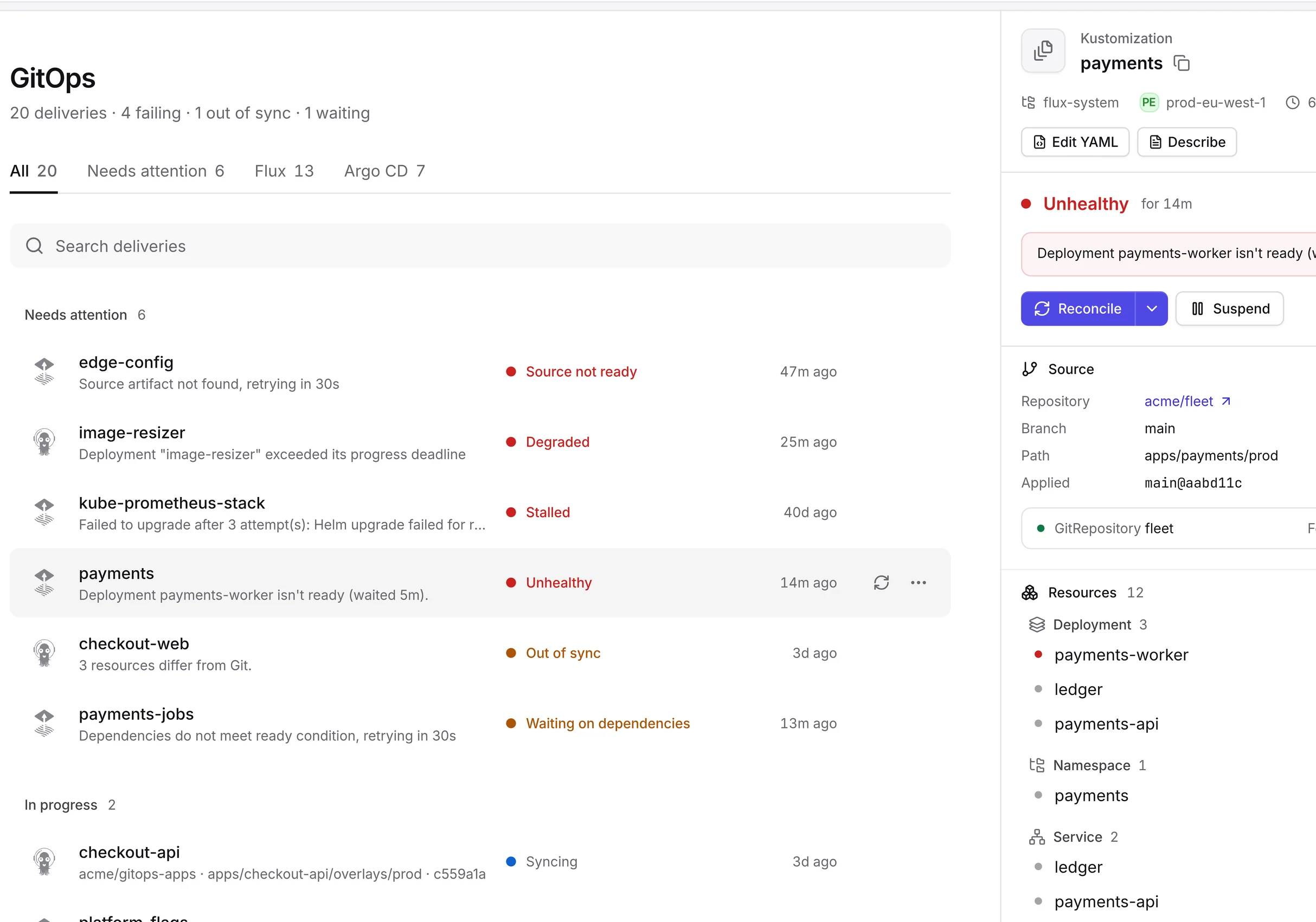
Task: Click the Argo CD icon beside image-resizer
Action: click(44, 442)
